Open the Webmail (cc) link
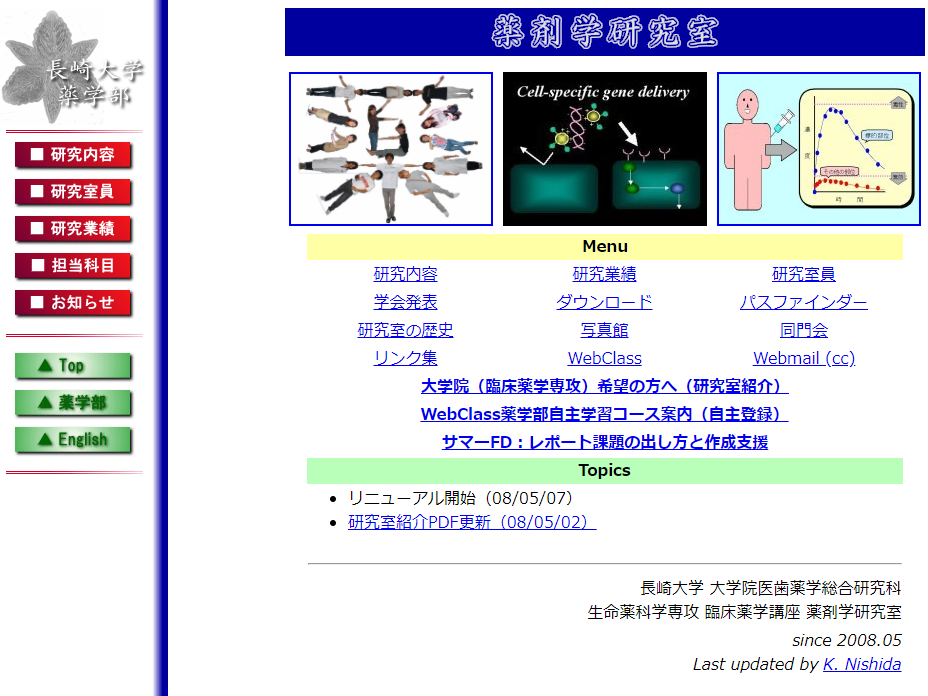Viewport: 928px width, 696px height. (x=803, y=358)
